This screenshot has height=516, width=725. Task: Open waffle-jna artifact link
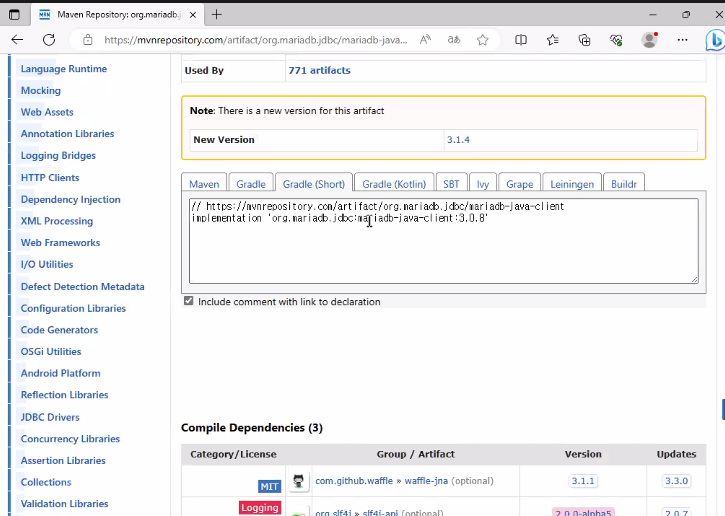(426, 481)
